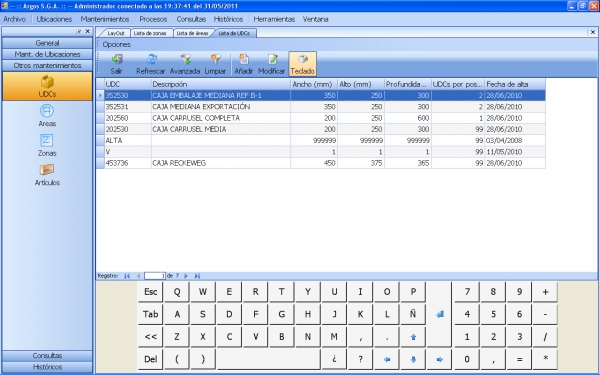
Task: Open the Procesos menu
Action: (153, 19)
